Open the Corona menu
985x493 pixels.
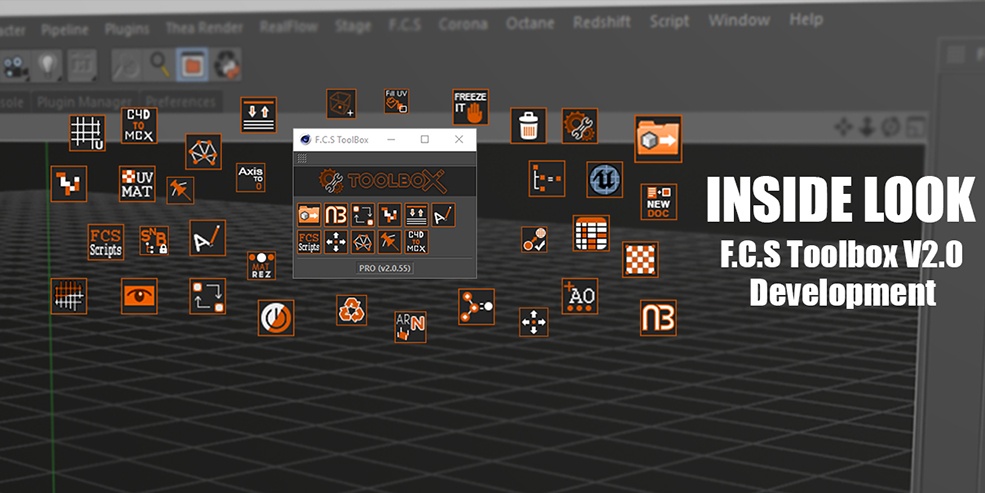click(x=463, y=24)
